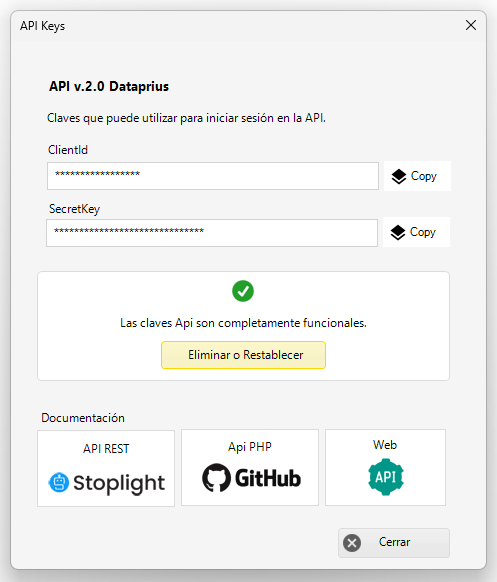Image resolution: width=497 pixels, height=582 pixels.
Task: Focus the ClientId masked input field
Action: point(213,176)
